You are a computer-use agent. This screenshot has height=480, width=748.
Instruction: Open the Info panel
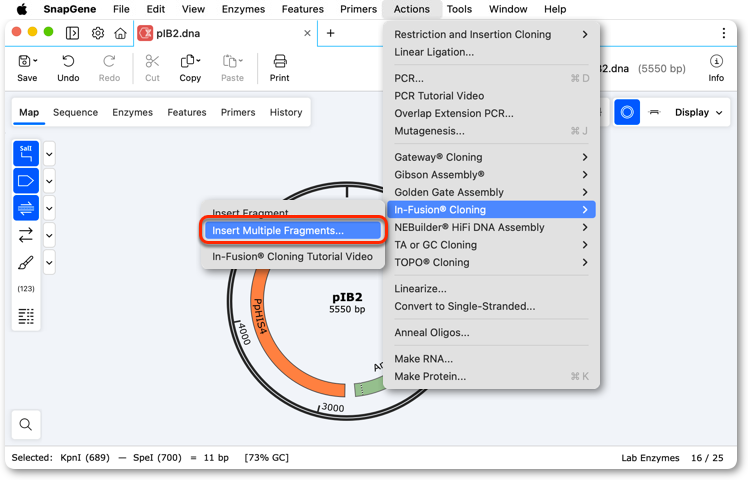(x=716, y=68)
